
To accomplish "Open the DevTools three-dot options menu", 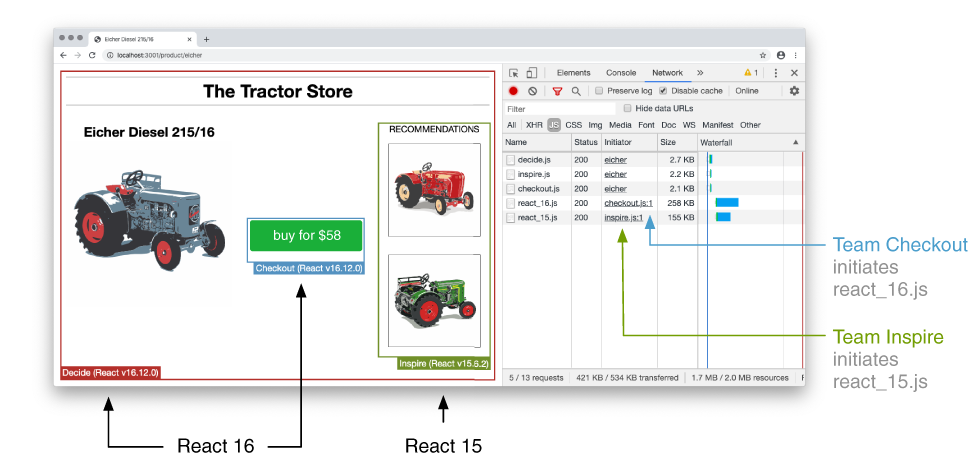I will pos(776,73).
